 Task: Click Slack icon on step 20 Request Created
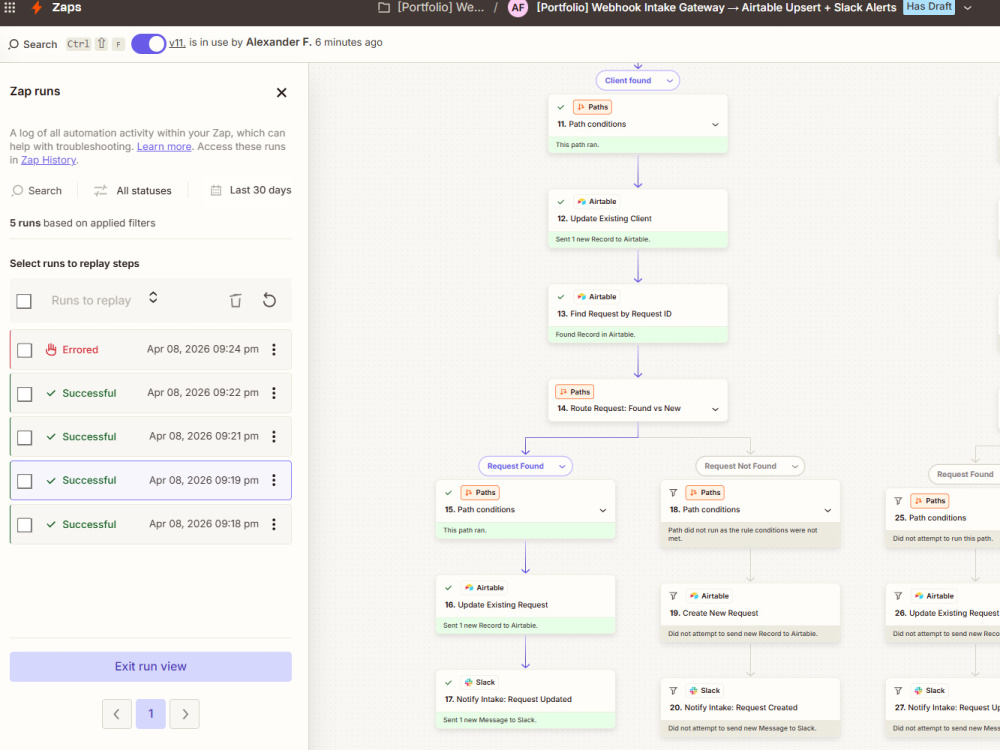(694, 691)
